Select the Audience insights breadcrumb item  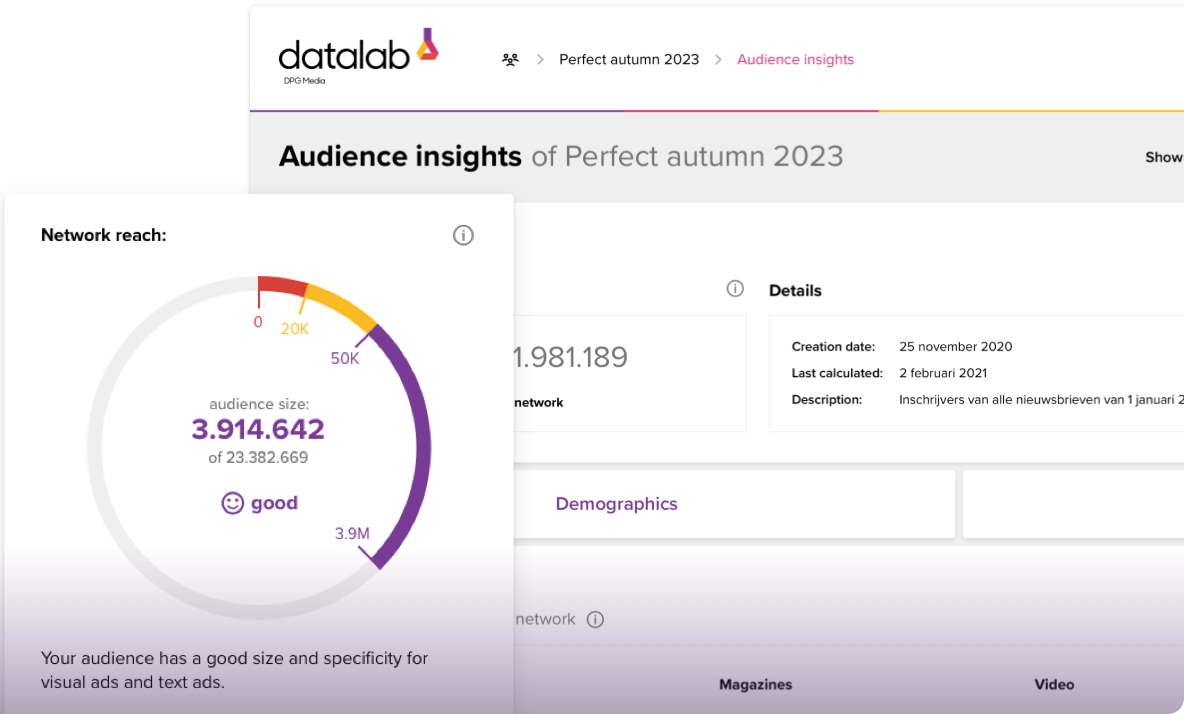795,59
